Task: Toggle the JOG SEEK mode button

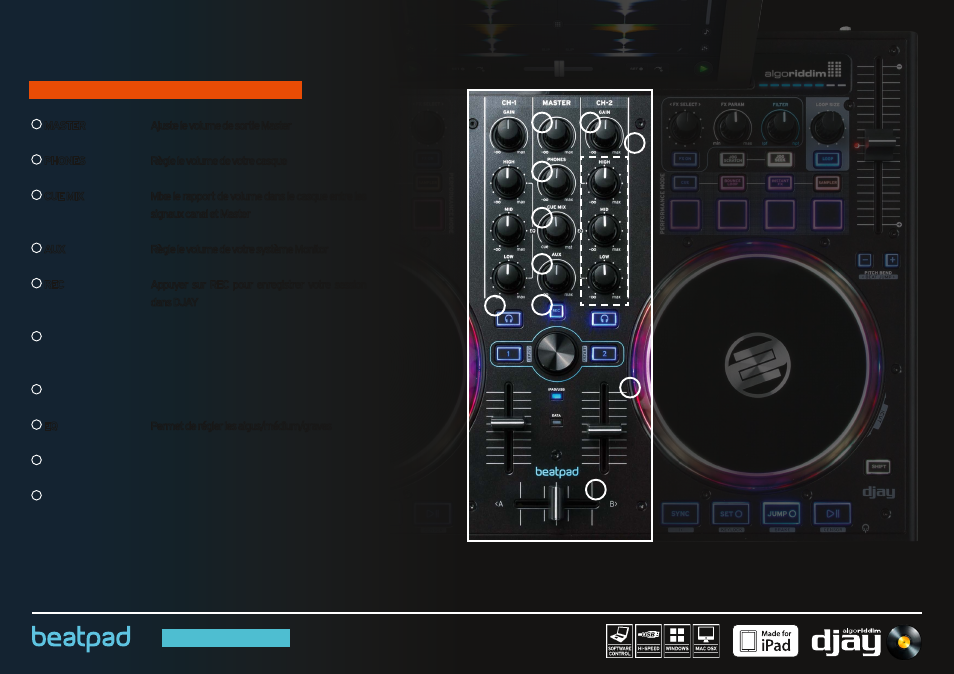Action: click(x=779, y=159)
